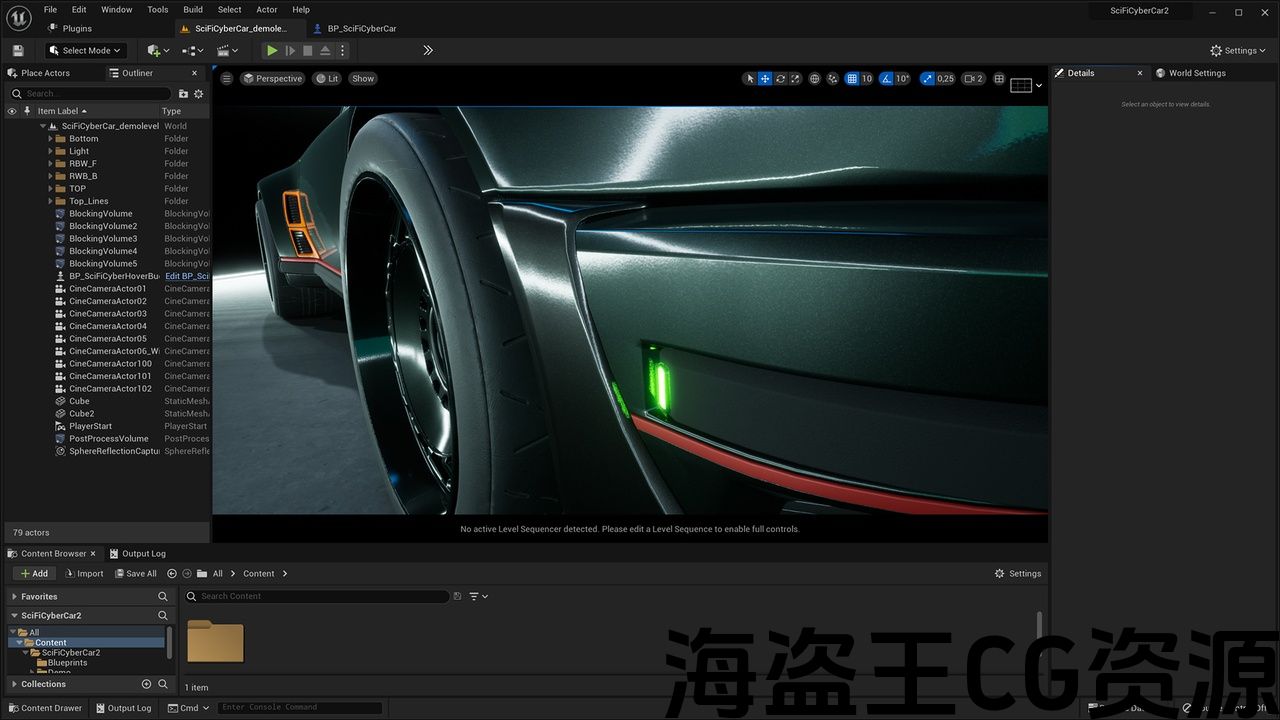Expand the Light folder in Outliner
This screenshot has width=1280, height=720.
pyautogui.click(x=51, y=151)
